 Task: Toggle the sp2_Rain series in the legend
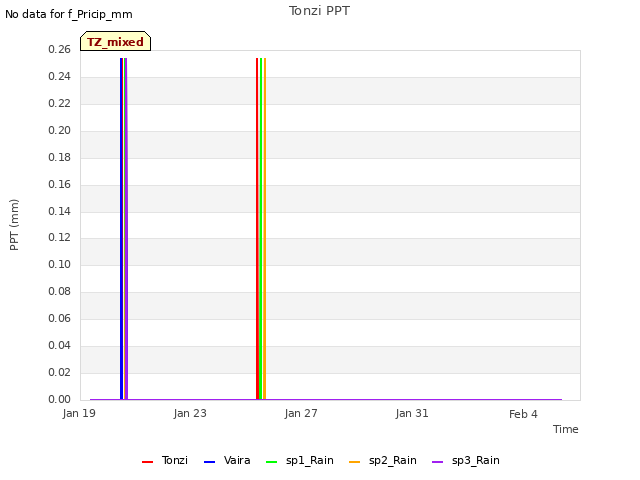pyautogui.click(x=383, y=460)
